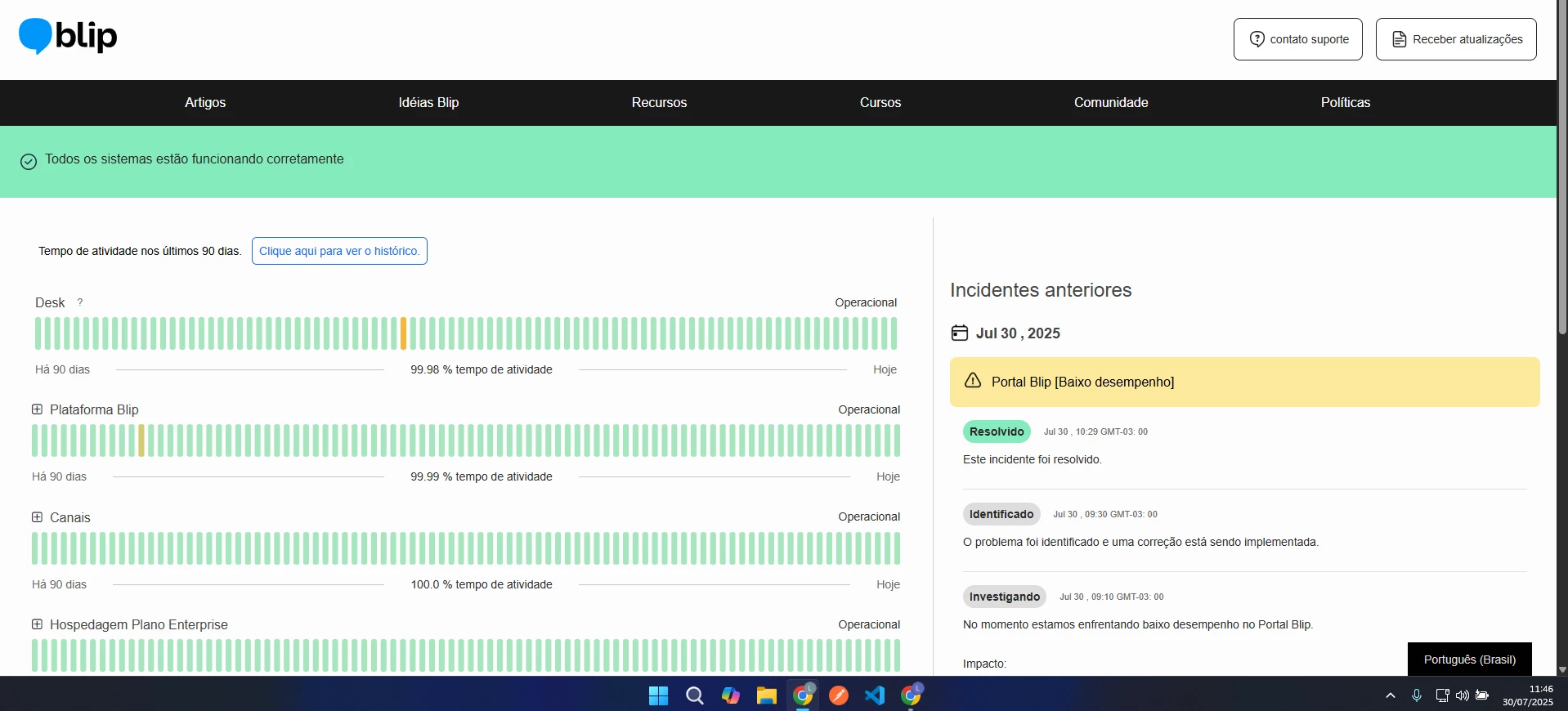Open the clock showing 11:46 30/07/2025

[x=1527, y=695]
